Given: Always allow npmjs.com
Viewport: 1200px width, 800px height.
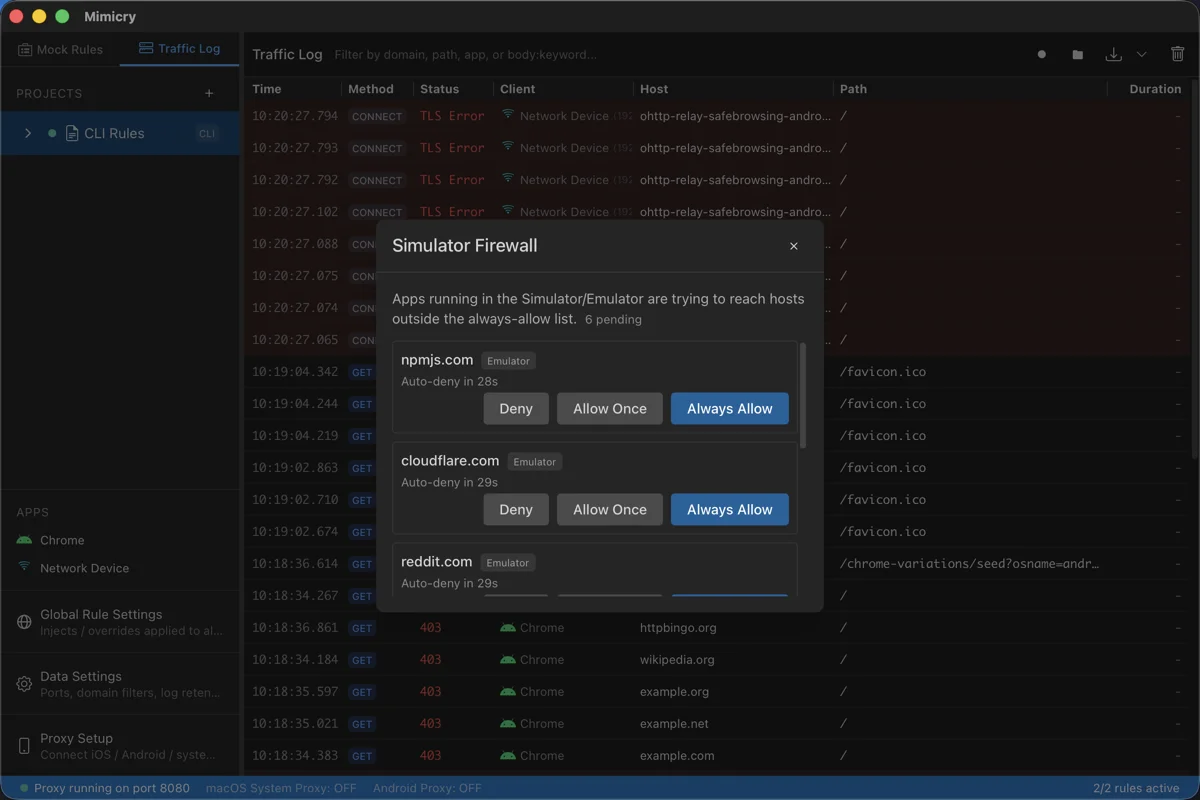Looking at the screenshot, I should [730, 408].
